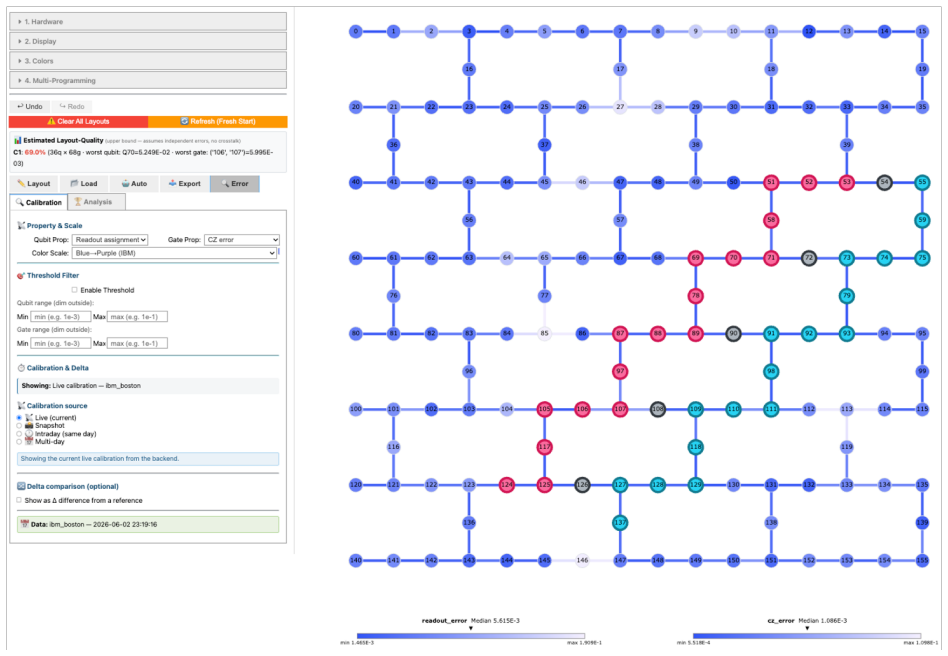Enable Show as Δ difference checkbox
Screen dimensions: 948x656
click(19, 501)
